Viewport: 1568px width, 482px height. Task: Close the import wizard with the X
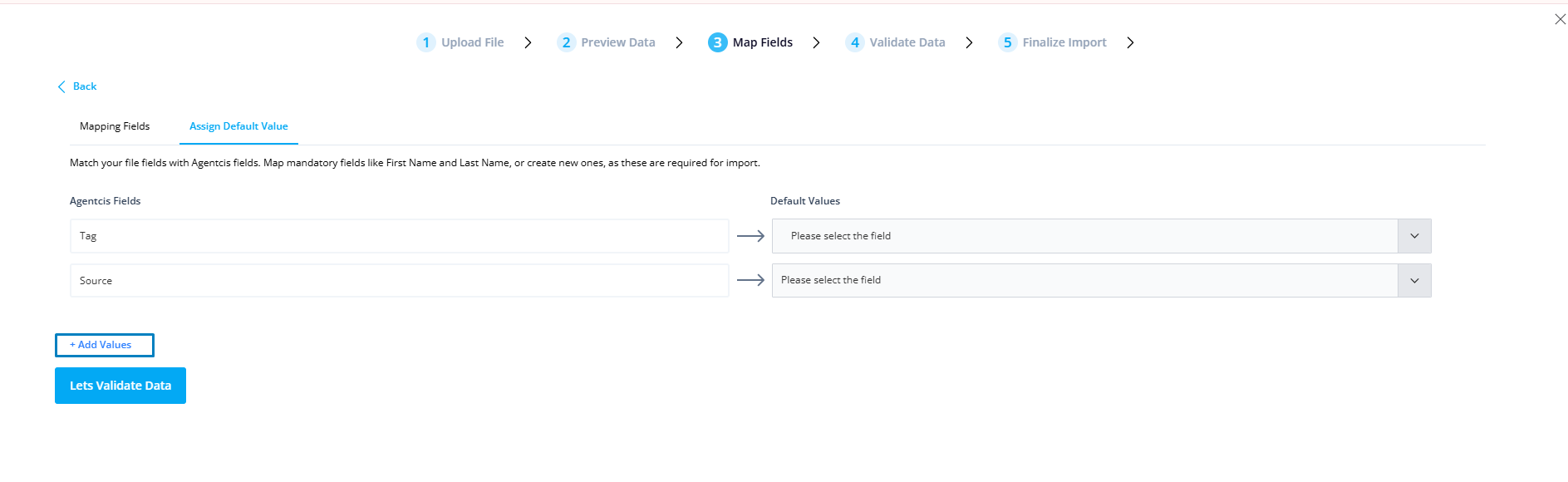[1560, 19]
